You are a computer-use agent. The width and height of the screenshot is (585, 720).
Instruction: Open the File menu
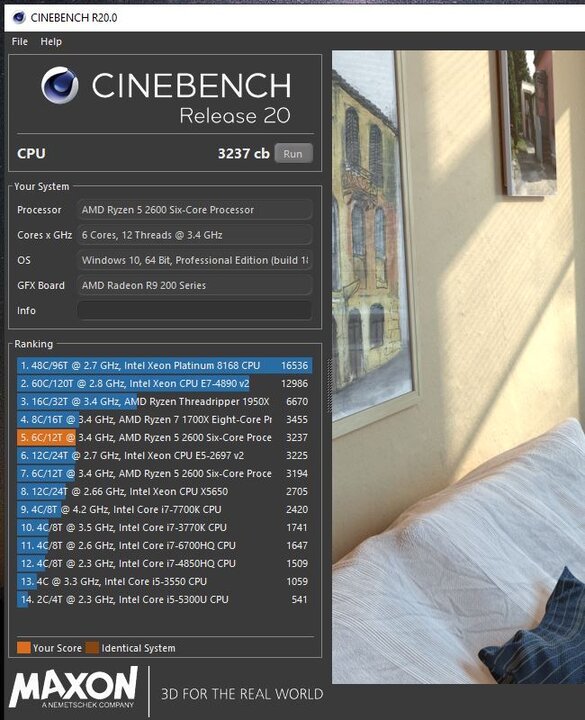point(20,42)
